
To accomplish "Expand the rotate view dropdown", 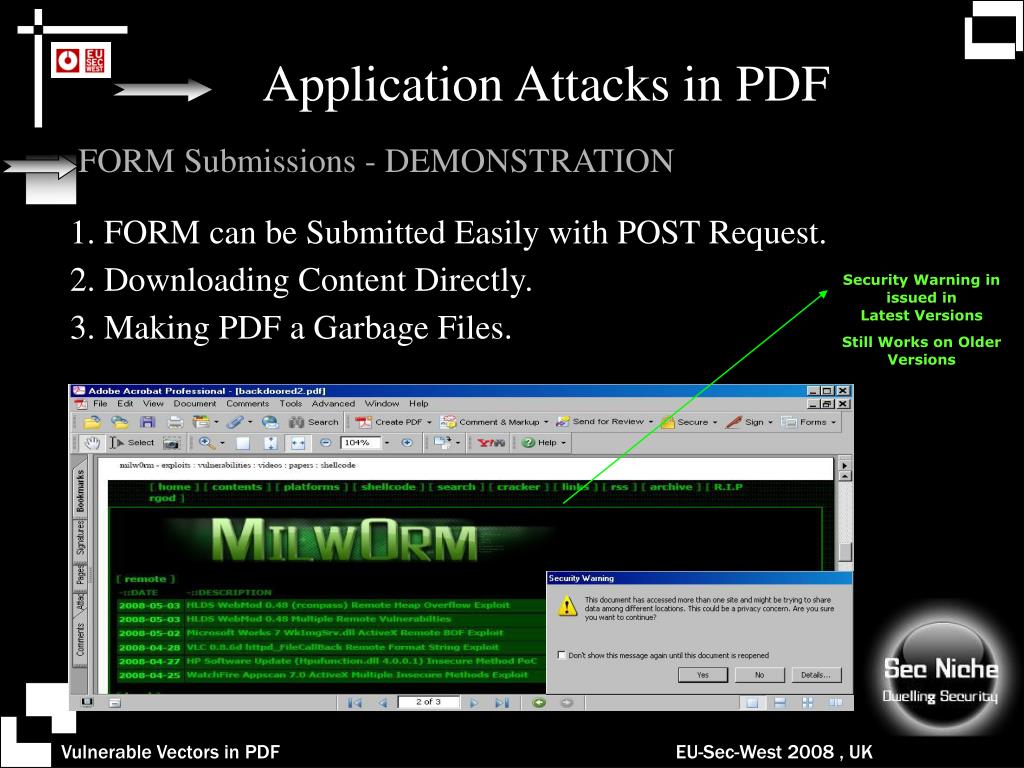I will click(457, 443).
